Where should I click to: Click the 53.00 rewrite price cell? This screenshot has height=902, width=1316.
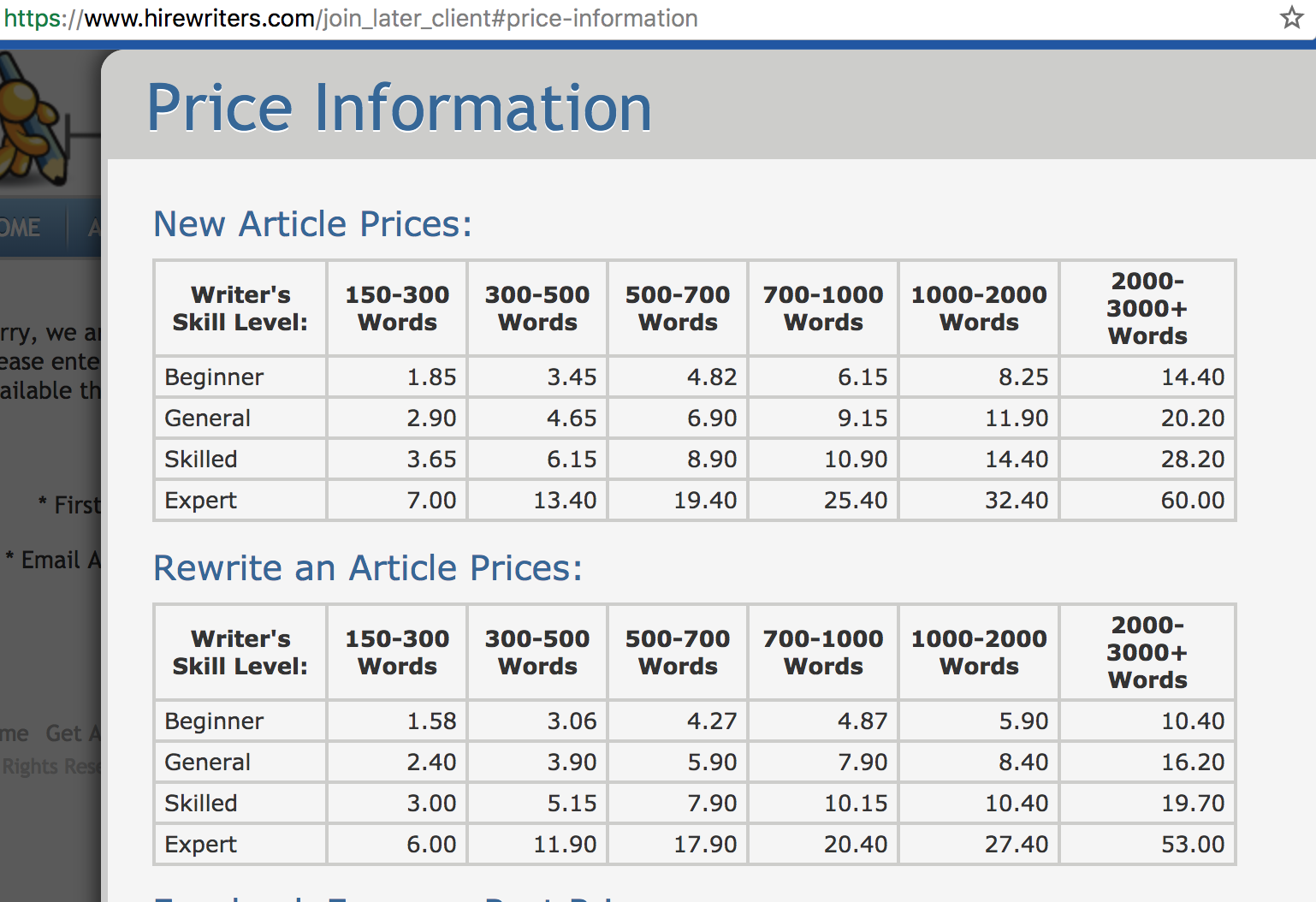coord(1147,844)
